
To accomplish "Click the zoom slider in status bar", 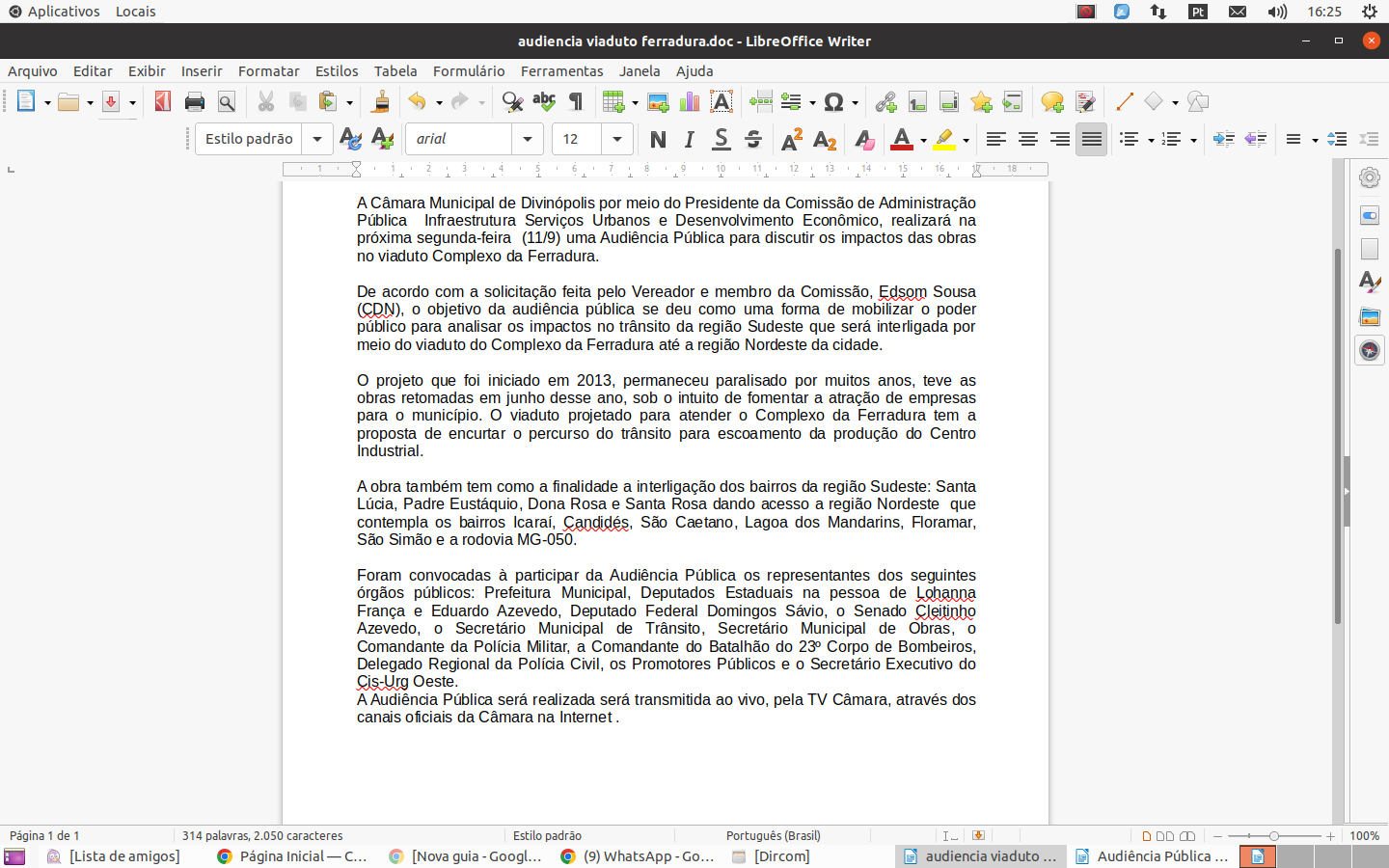I will tap(1273, 836).
